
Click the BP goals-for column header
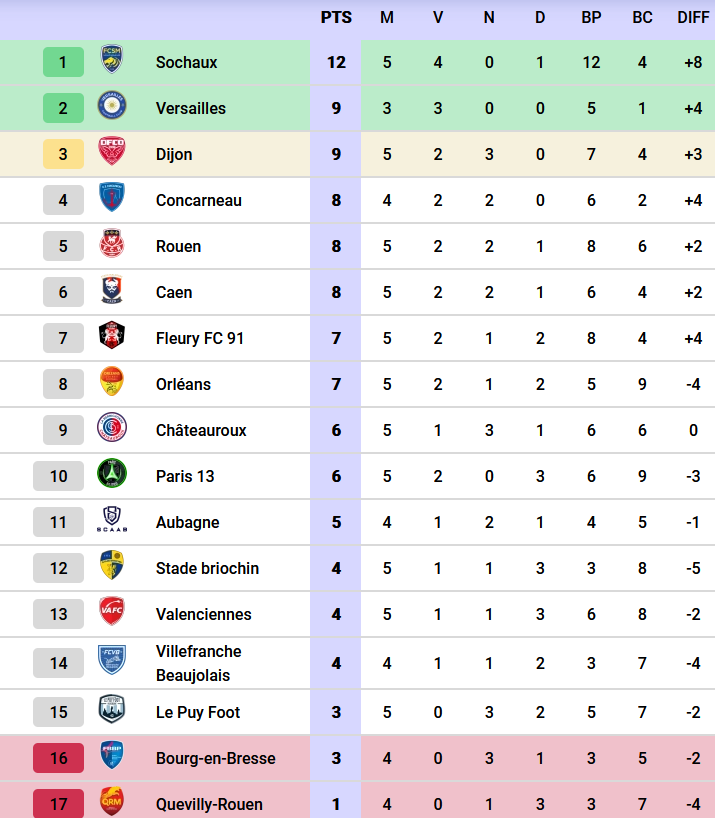[x=591, y=18]
